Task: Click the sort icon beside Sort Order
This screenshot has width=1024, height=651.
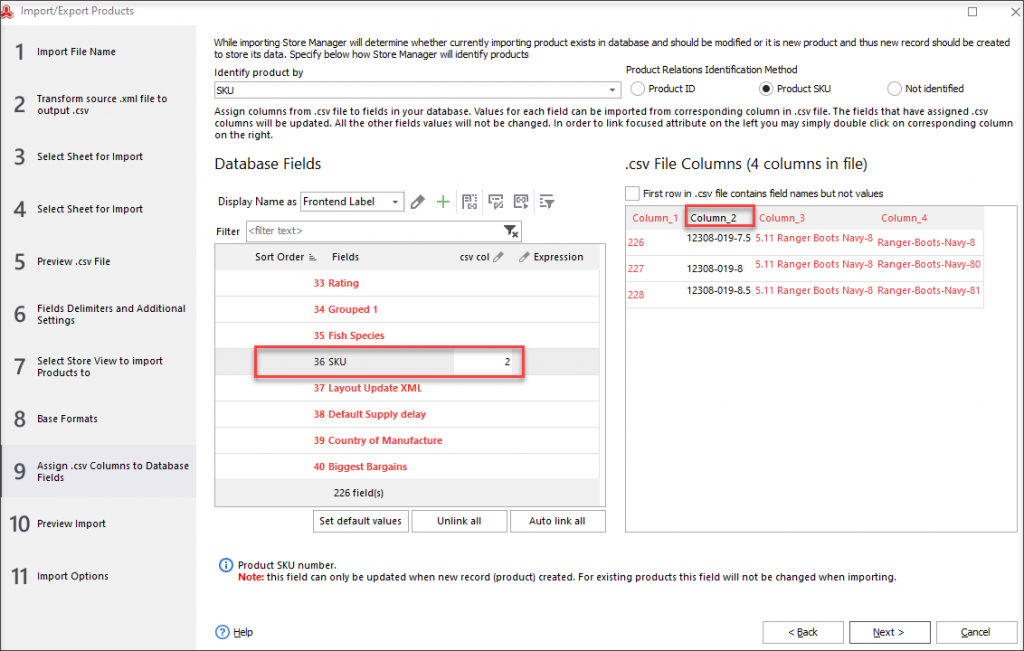Action: 313,257
